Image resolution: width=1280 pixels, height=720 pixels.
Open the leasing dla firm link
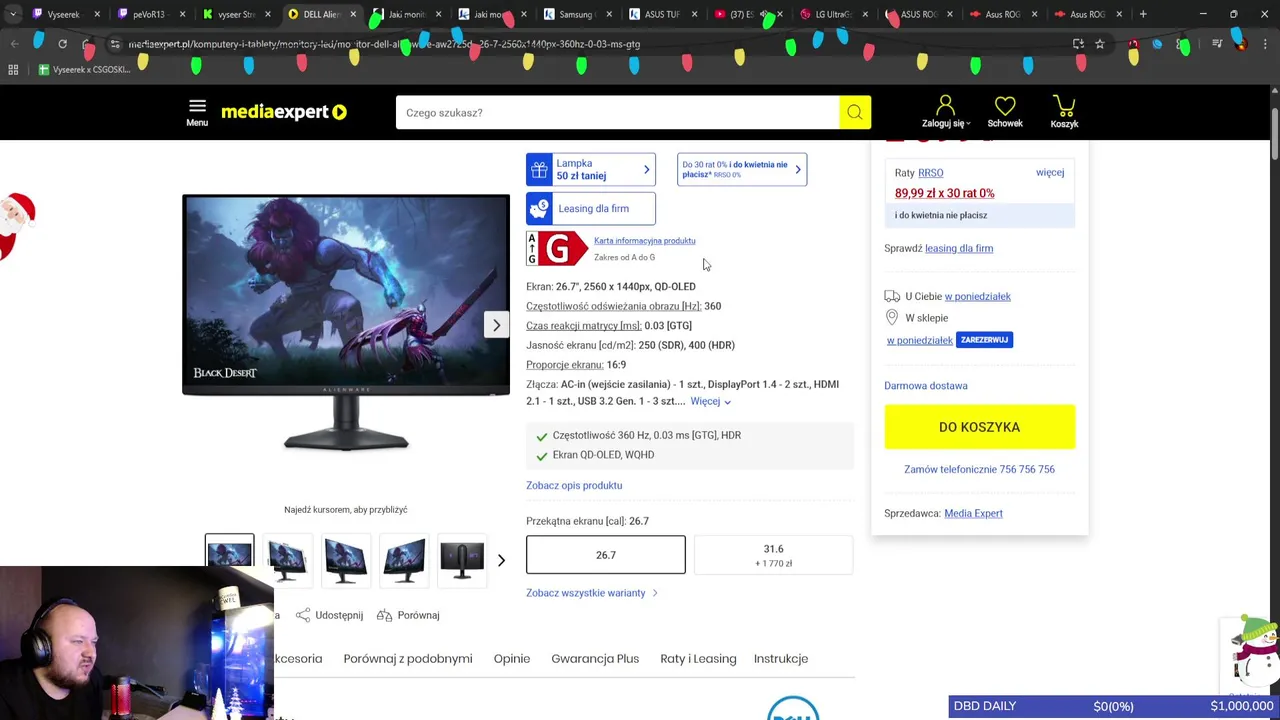959,248
